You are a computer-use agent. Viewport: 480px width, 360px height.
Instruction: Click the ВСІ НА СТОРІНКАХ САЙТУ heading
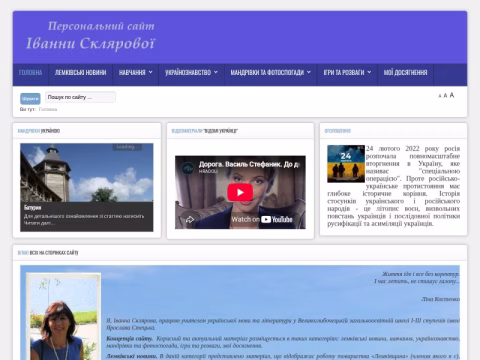point(48,253)
